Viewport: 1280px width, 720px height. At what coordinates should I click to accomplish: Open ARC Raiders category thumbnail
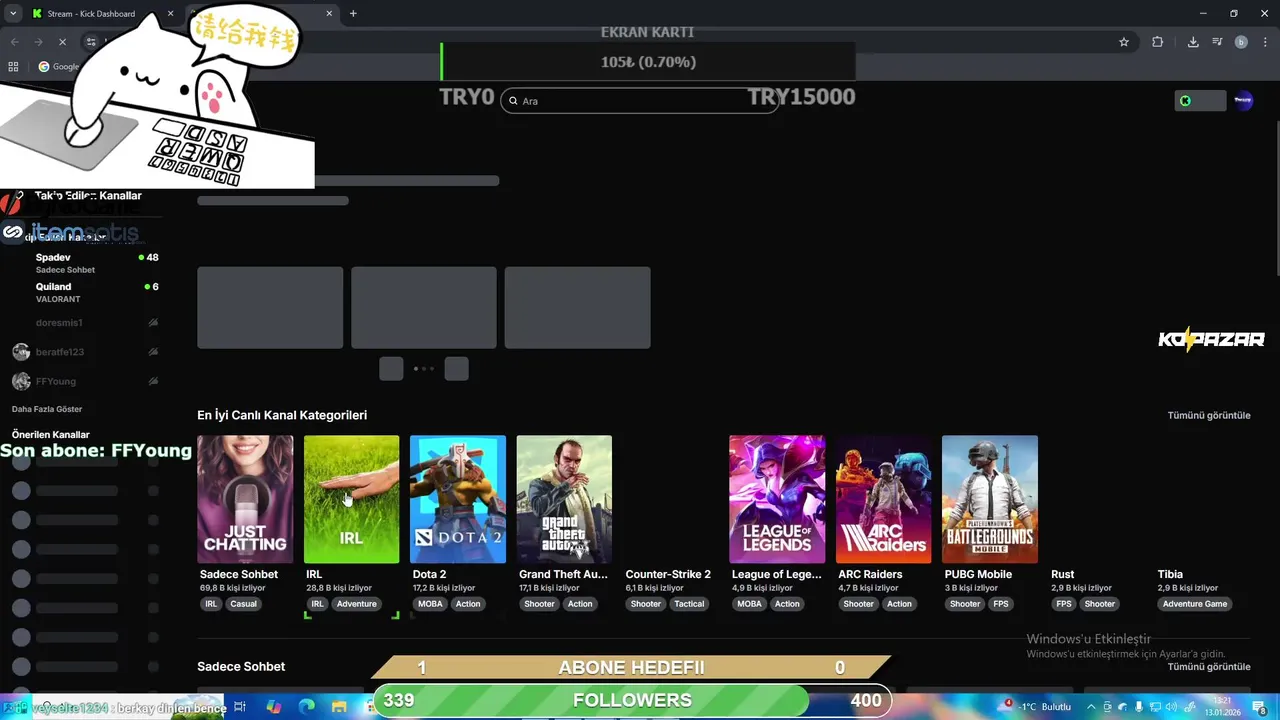point(883,499)
